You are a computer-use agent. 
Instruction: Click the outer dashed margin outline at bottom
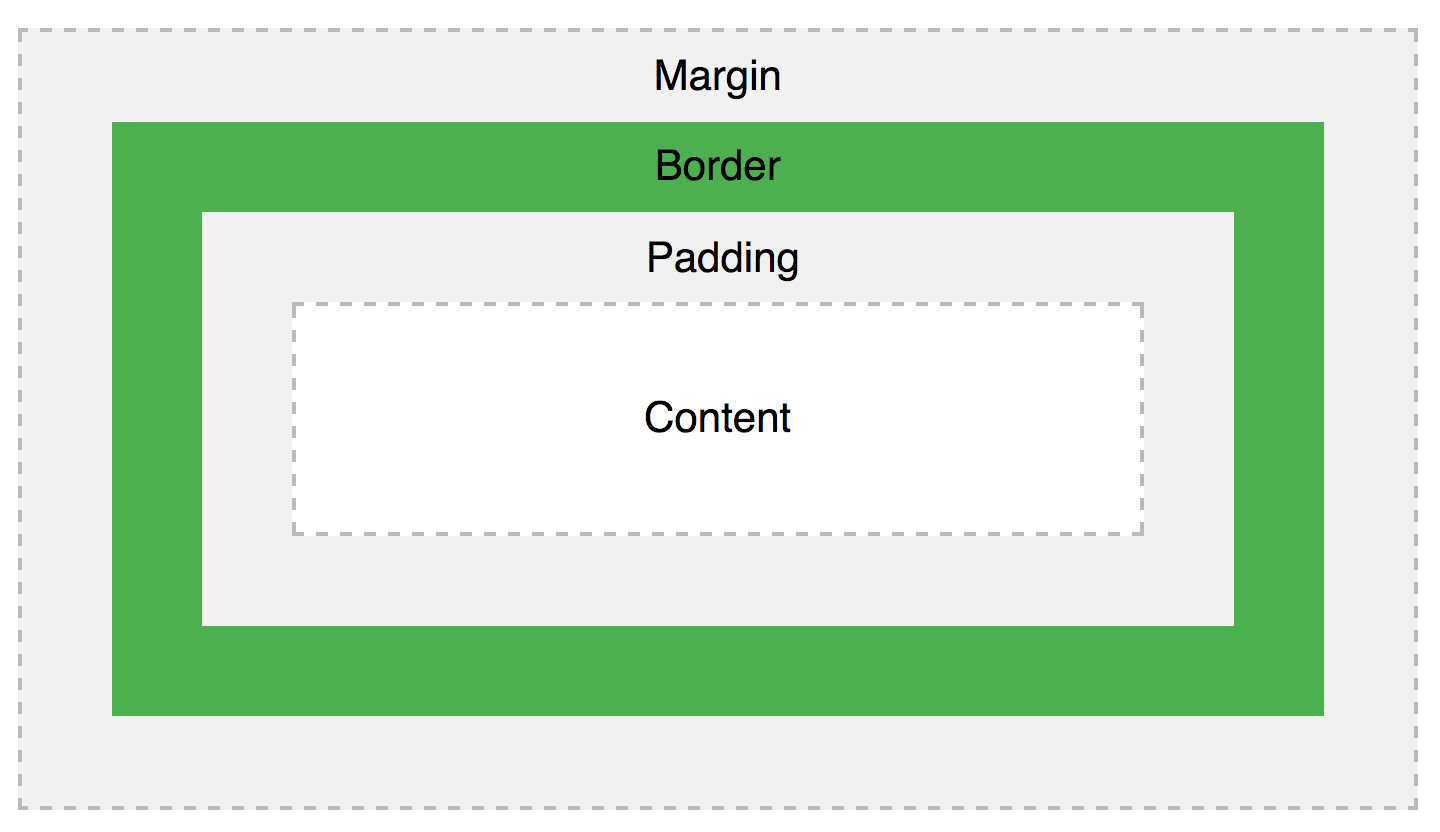tap(718, 807)
